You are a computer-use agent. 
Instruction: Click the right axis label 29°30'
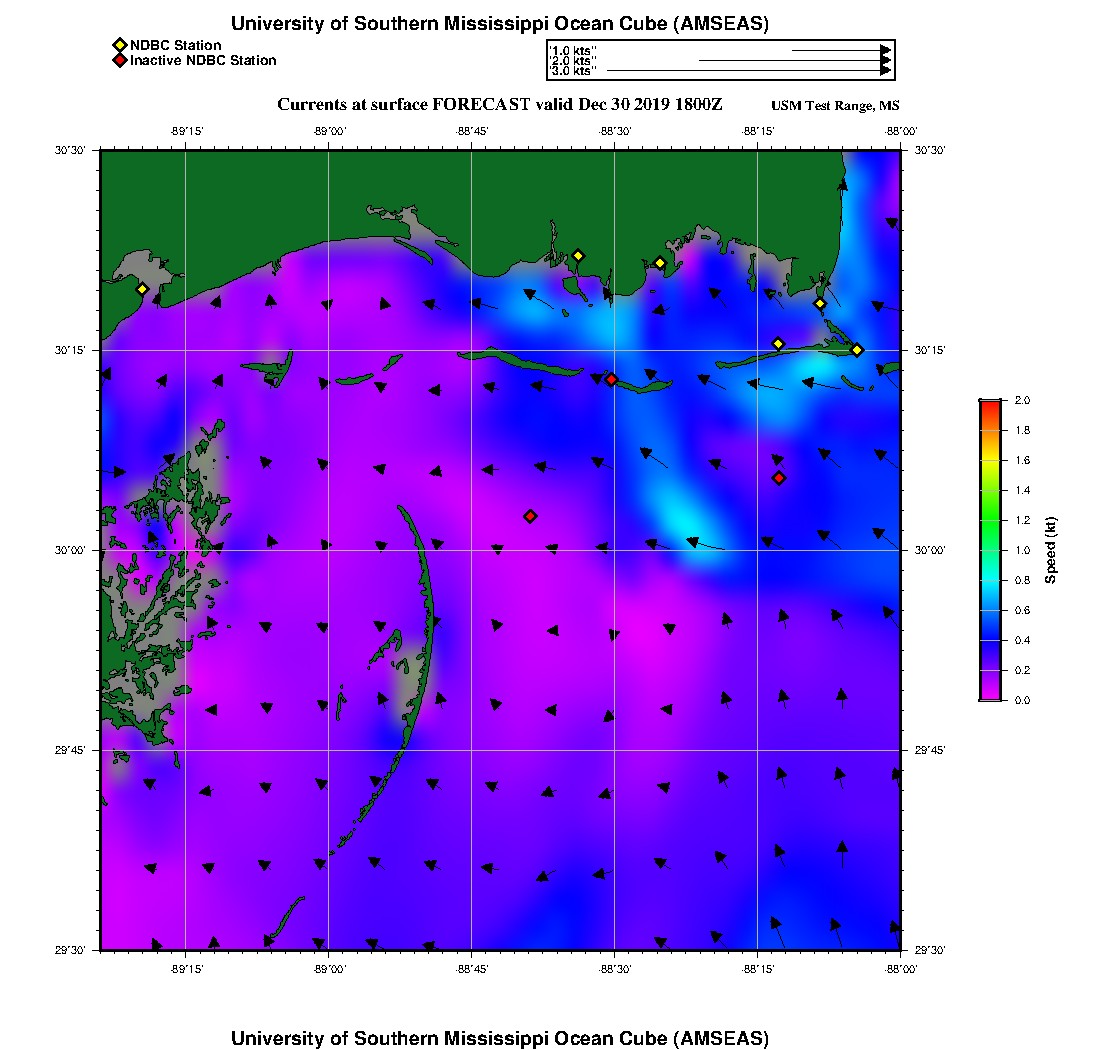tap(930, 950)
